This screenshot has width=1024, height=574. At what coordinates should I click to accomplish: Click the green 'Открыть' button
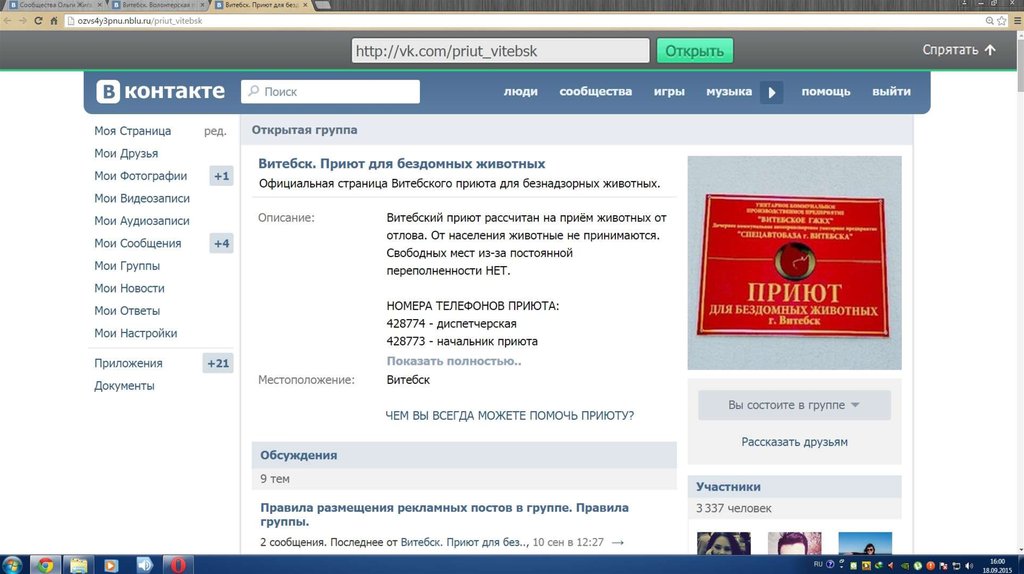pos(694,51)
